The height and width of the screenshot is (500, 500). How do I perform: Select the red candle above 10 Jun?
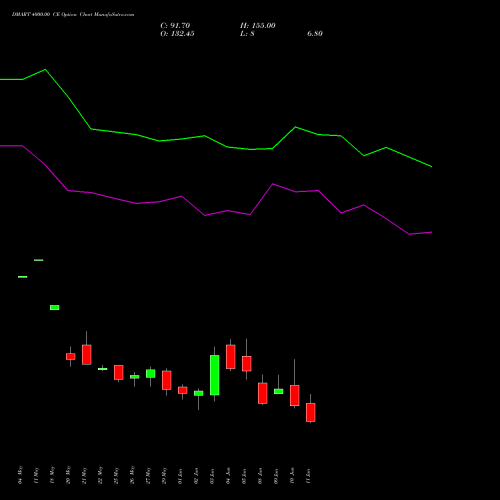pyautogui.click(x=295, y=395)
